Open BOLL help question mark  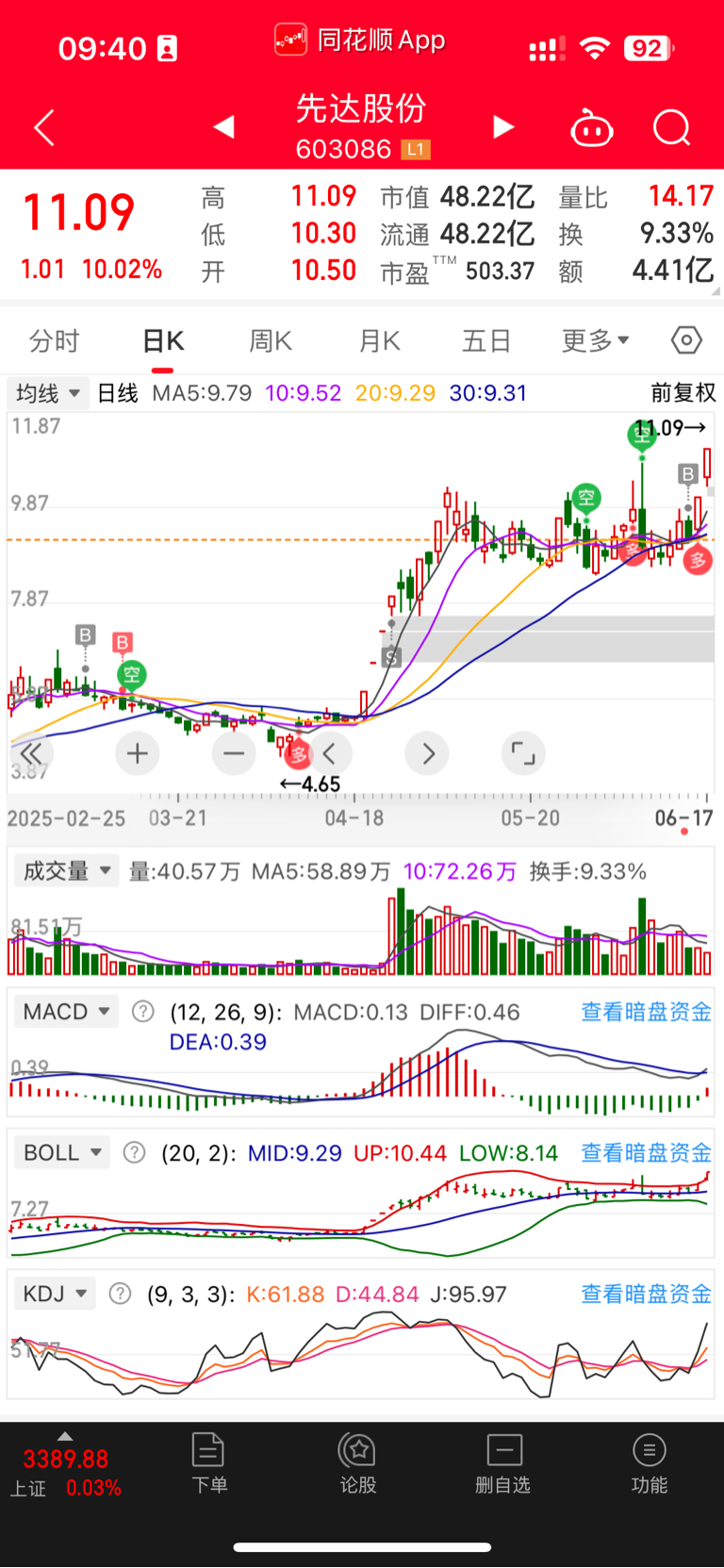135,1152
